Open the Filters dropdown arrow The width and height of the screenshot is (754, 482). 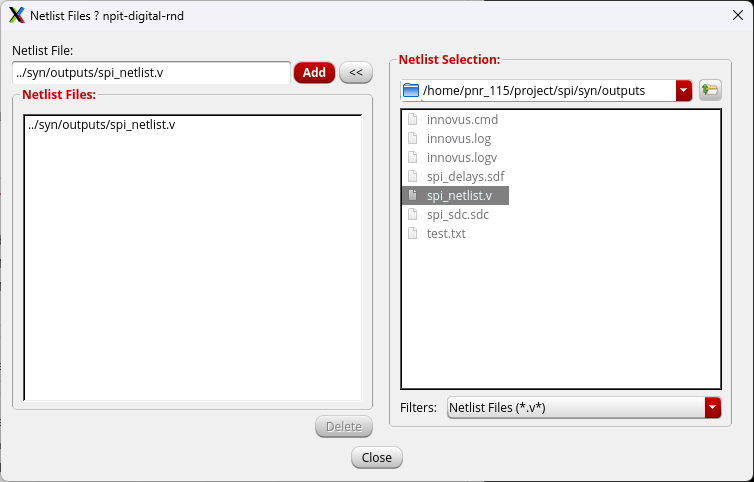pos(713,407)
